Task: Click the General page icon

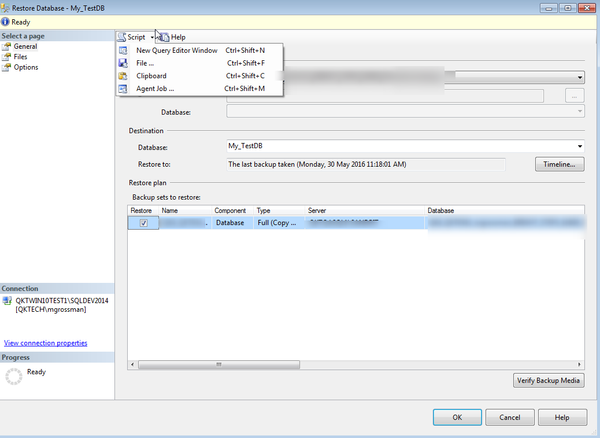Action: [x=7, y=46]
